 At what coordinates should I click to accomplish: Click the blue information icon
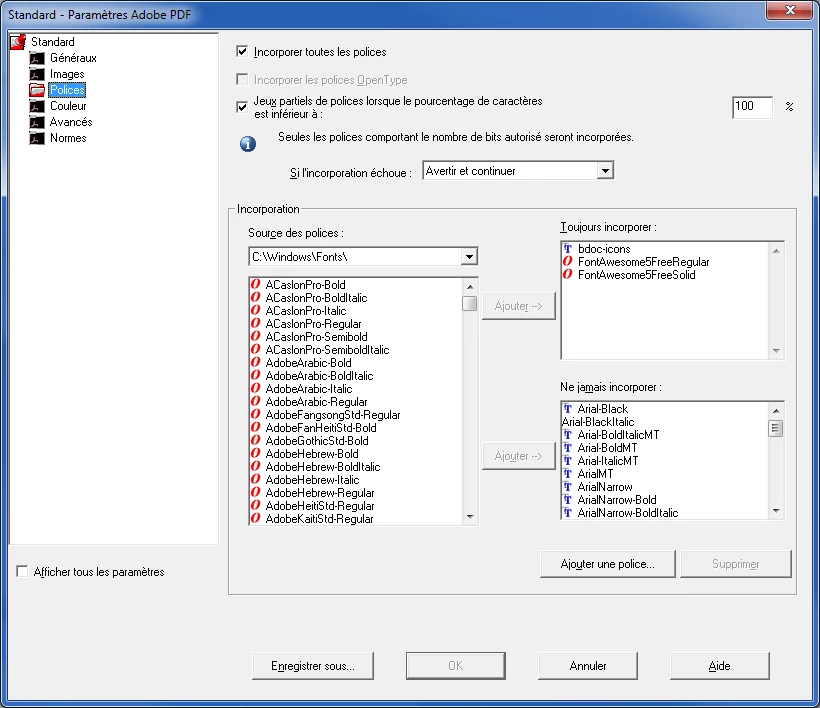coord(248,144)
